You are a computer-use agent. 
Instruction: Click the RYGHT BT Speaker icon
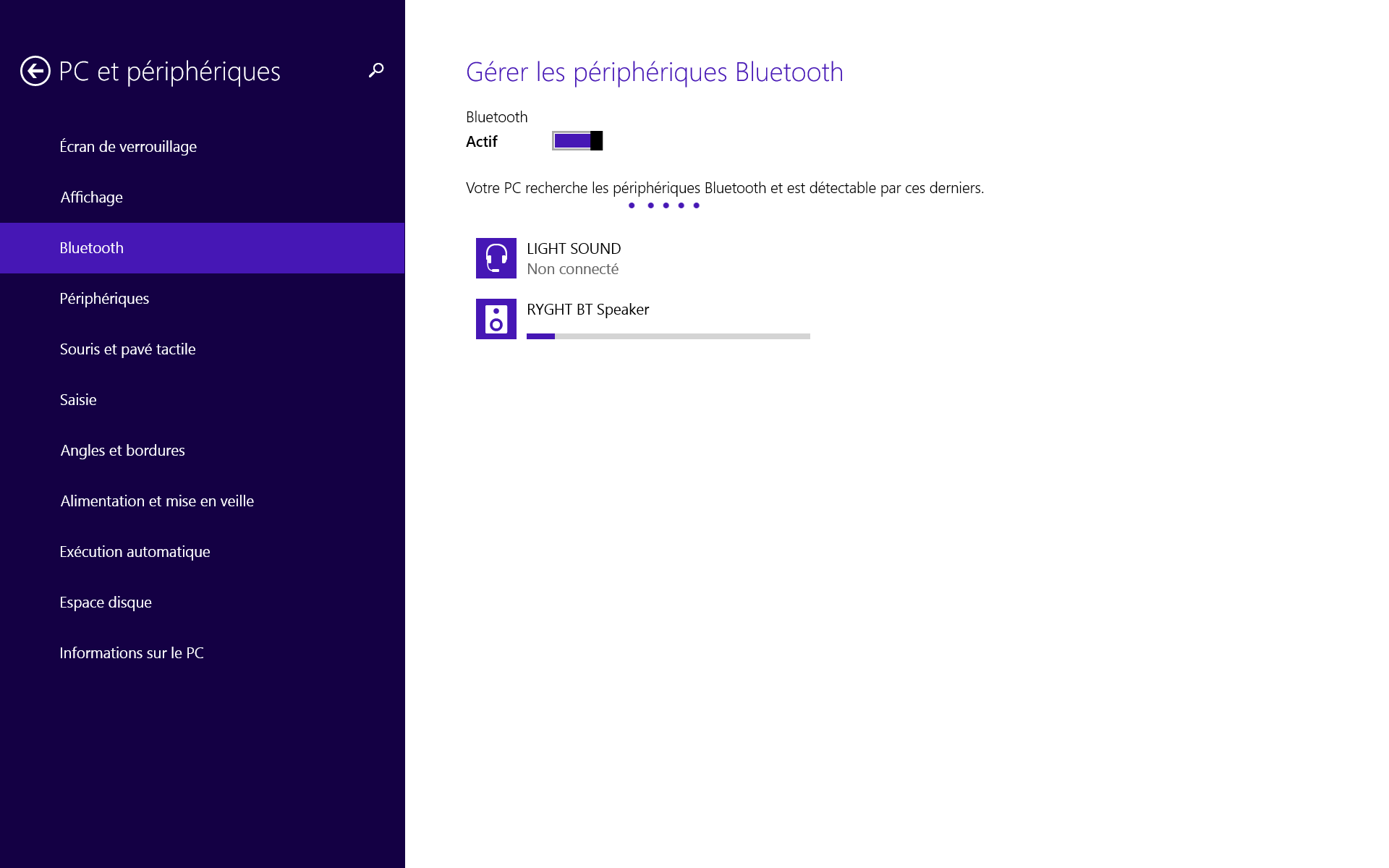point(497,319)
